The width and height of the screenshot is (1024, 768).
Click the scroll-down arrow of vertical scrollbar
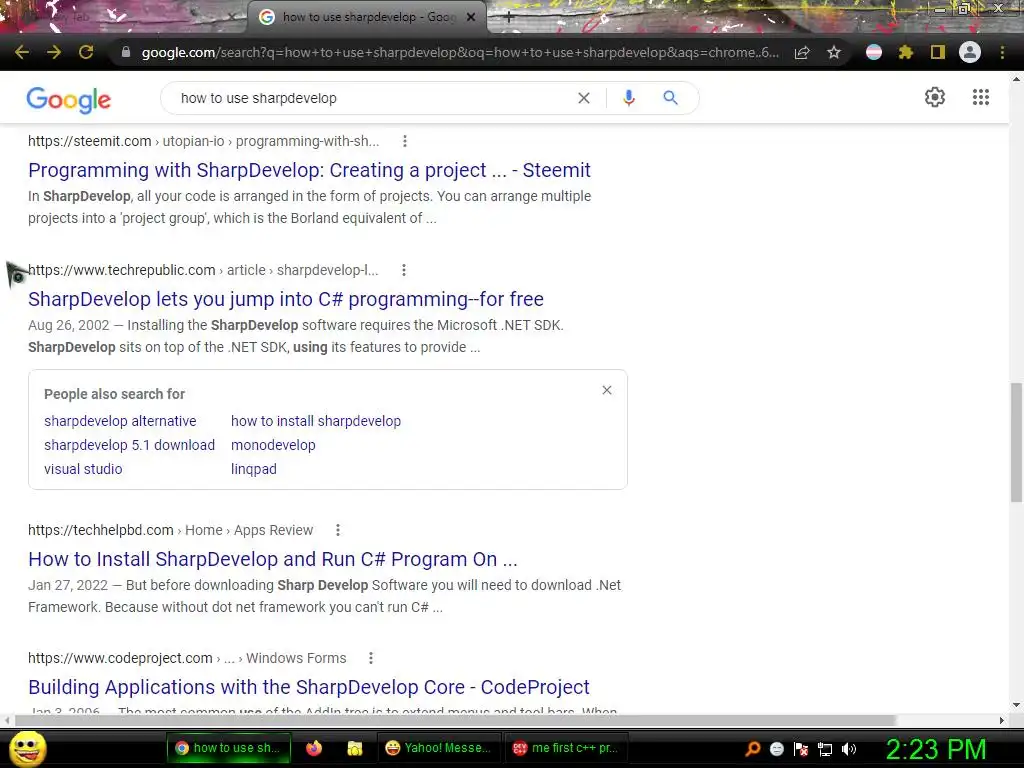point(1016,705)
